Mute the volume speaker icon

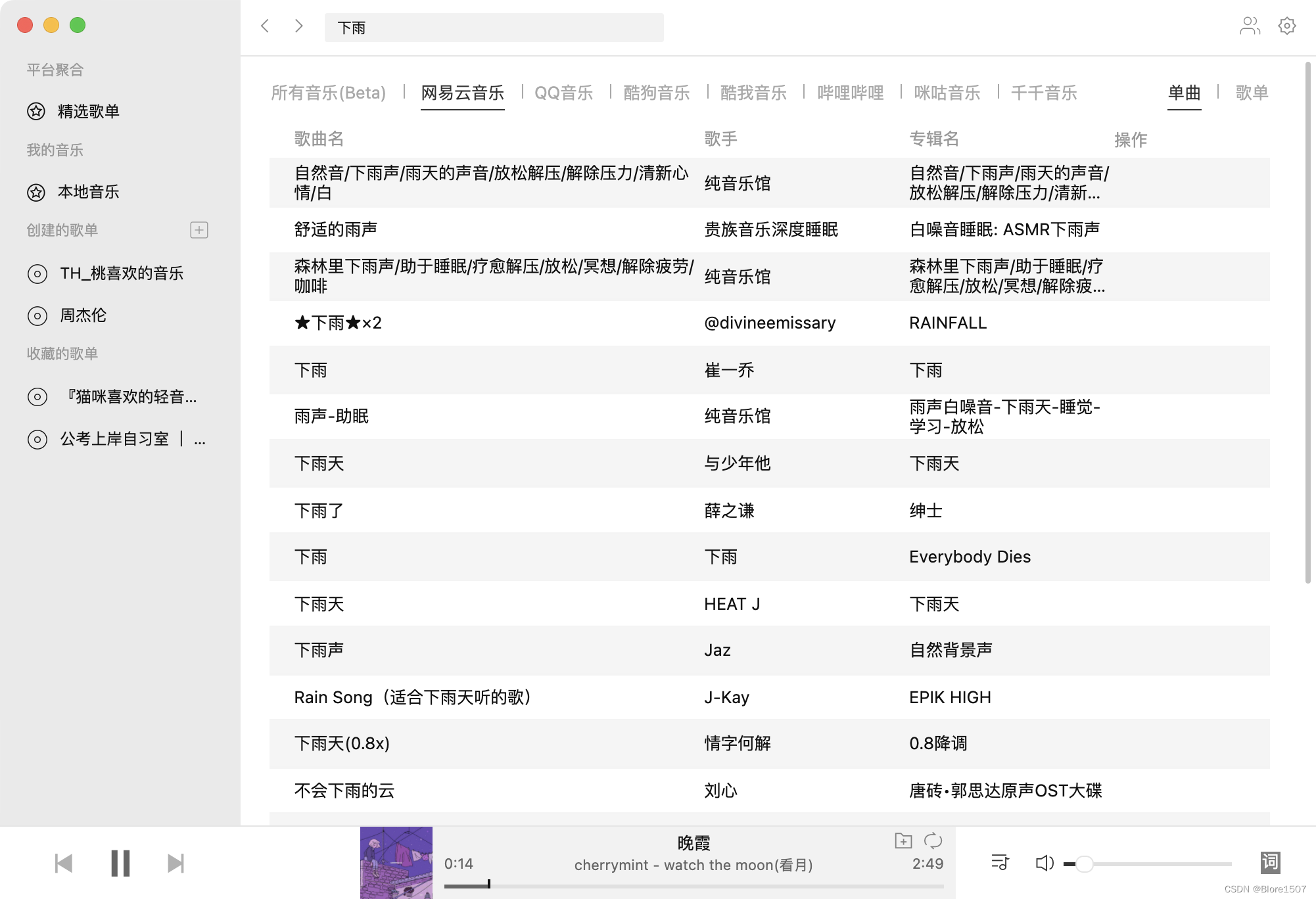click(x=1044, y=863)
